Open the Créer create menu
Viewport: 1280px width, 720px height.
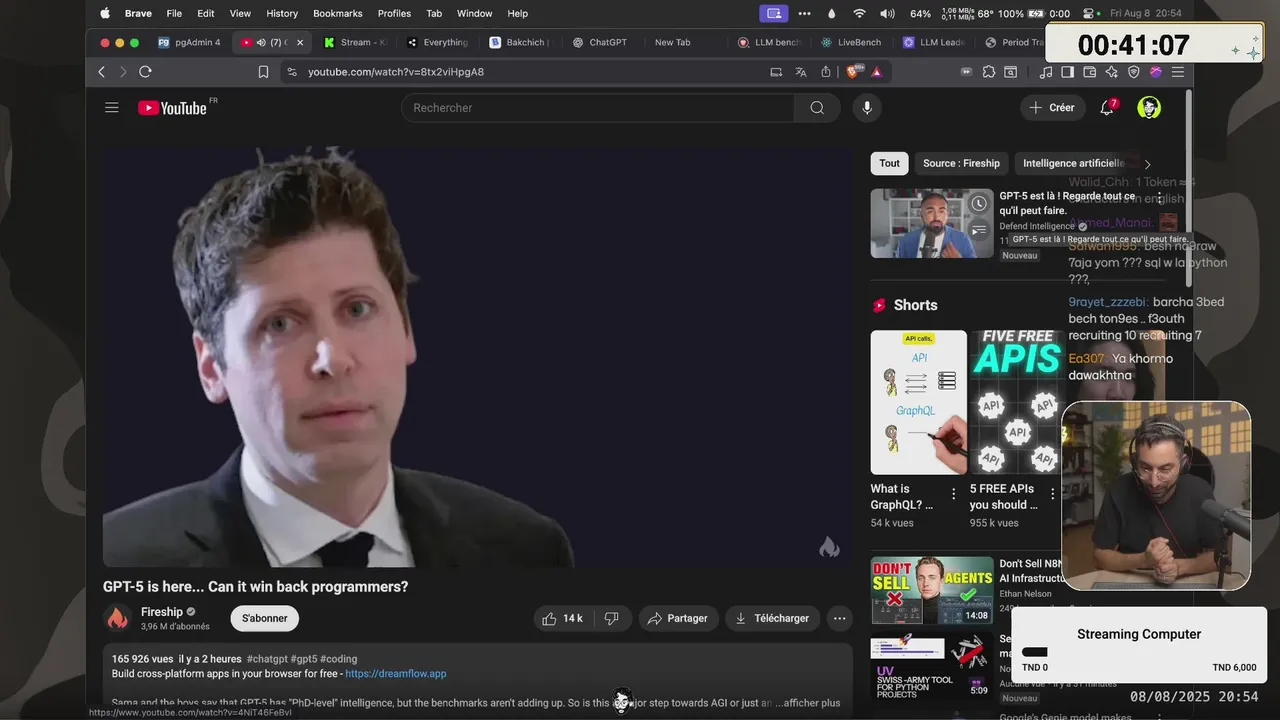pos(1051,108)
